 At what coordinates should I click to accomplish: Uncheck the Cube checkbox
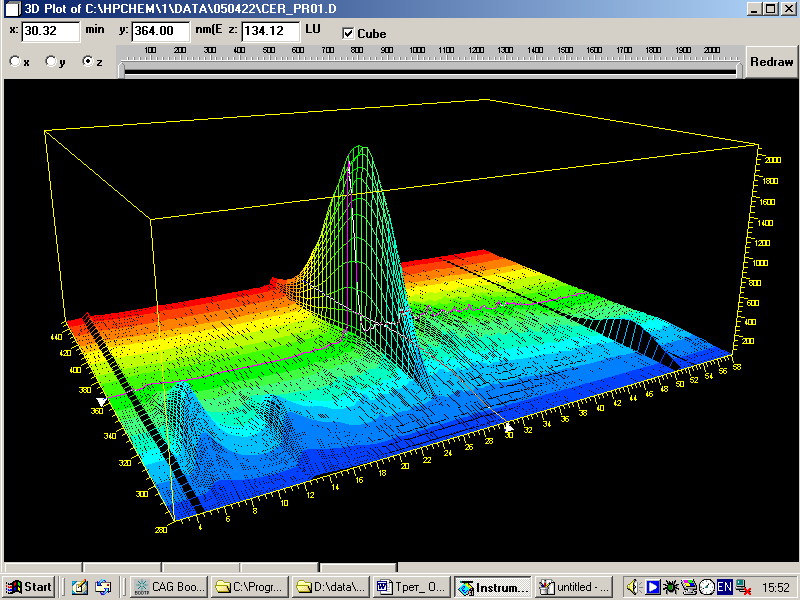(x=348, y=33)
